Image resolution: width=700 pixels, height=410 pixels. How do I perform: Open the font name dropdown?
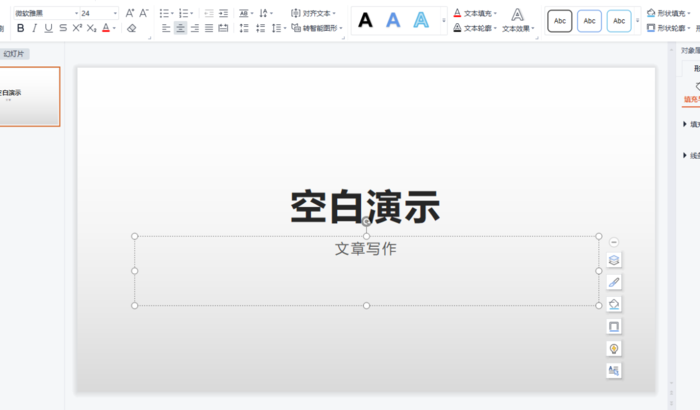[74, 13]
